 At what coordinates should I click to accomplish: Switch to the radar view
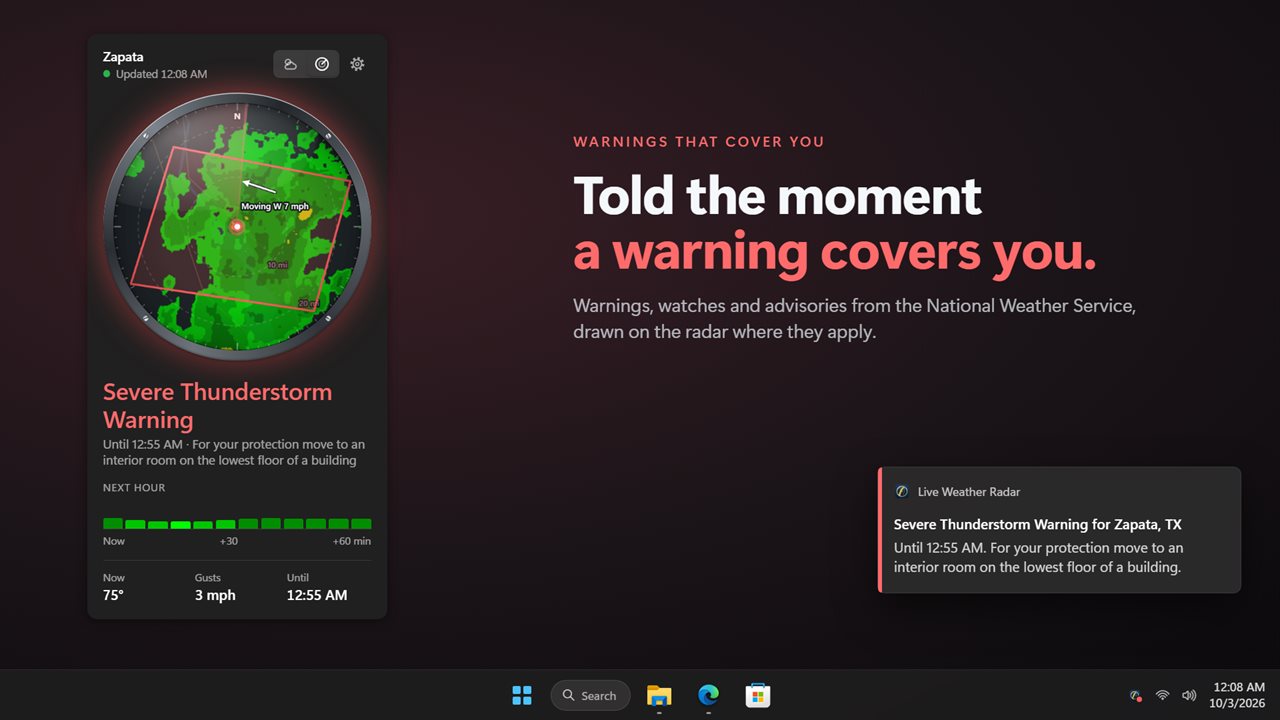point(322,64)
